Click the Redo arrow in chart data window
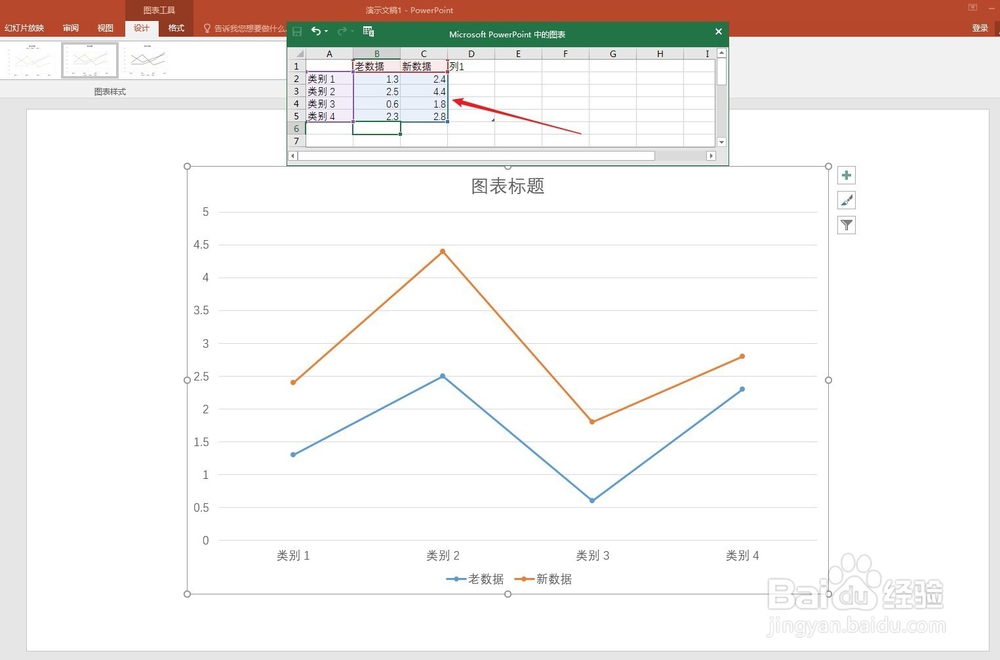The image size is (1000, 660). coord(342,31)
